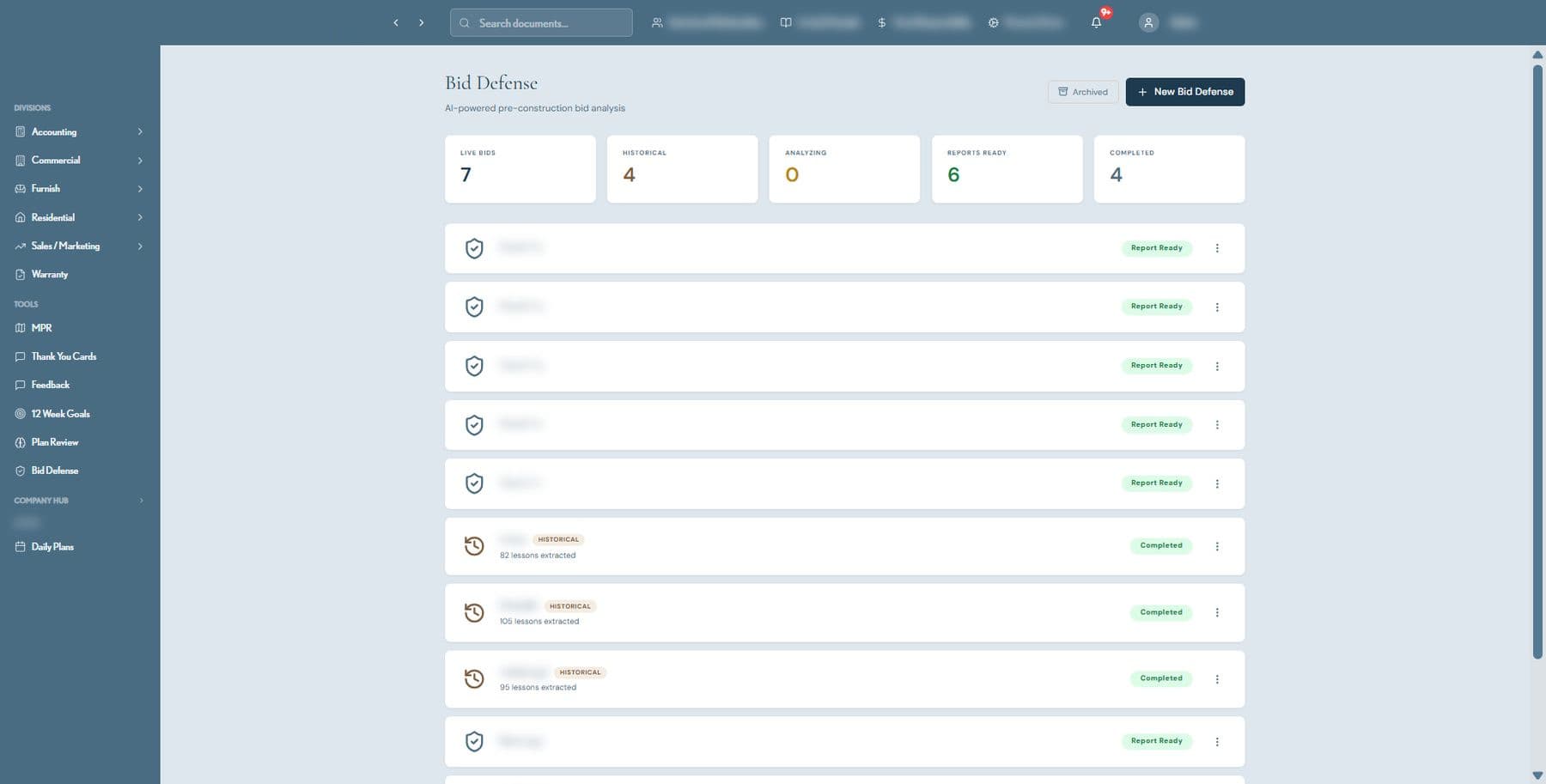Select the Historical stat card
Image resolution: width=1546 pixels, height=784 pixels.
[x=683, y=169]
